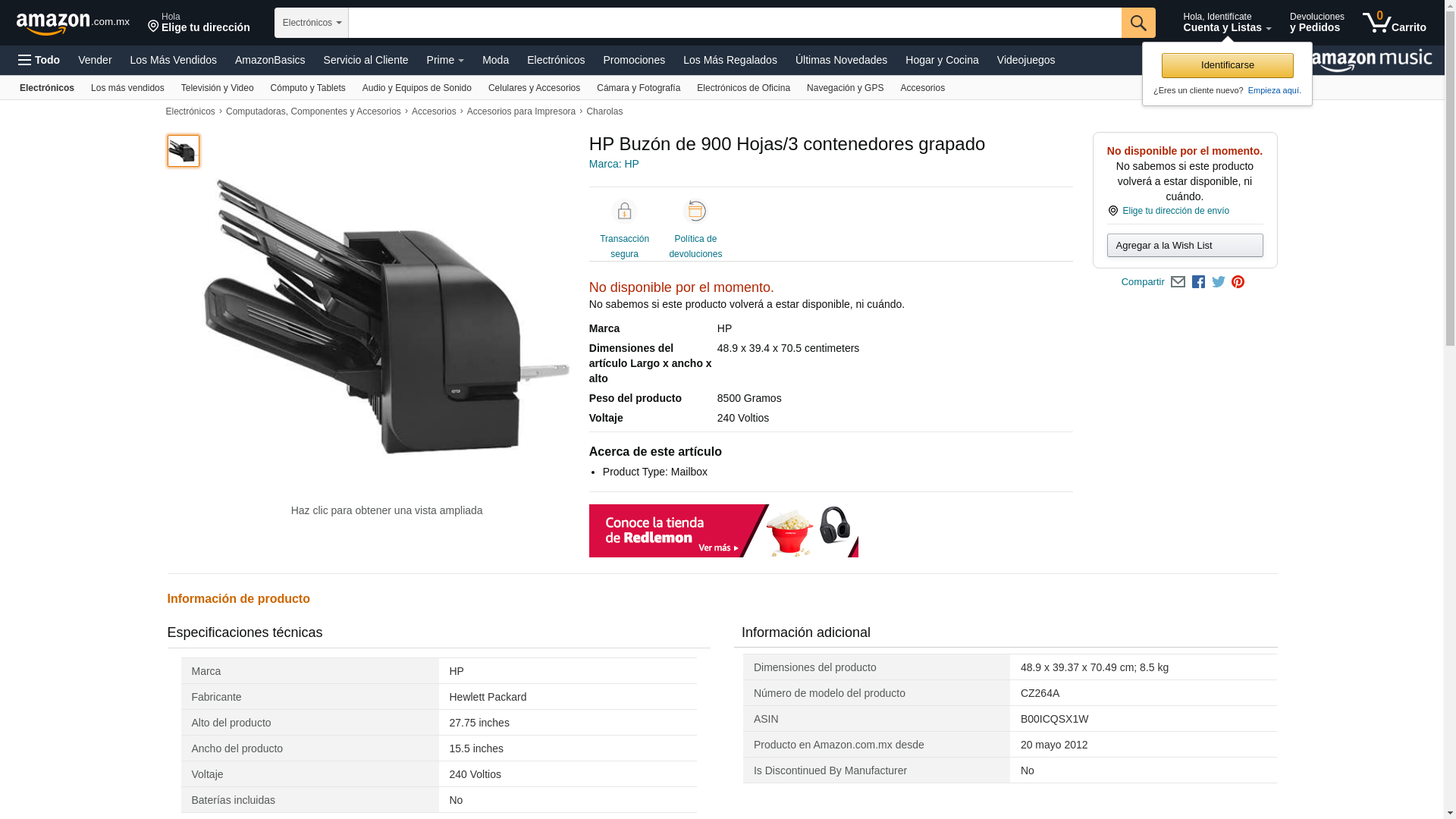Open the Hogar y Cocina menu item
Image resolution: width=1456 pixels, height=819 pixels.
click(942, 60)
